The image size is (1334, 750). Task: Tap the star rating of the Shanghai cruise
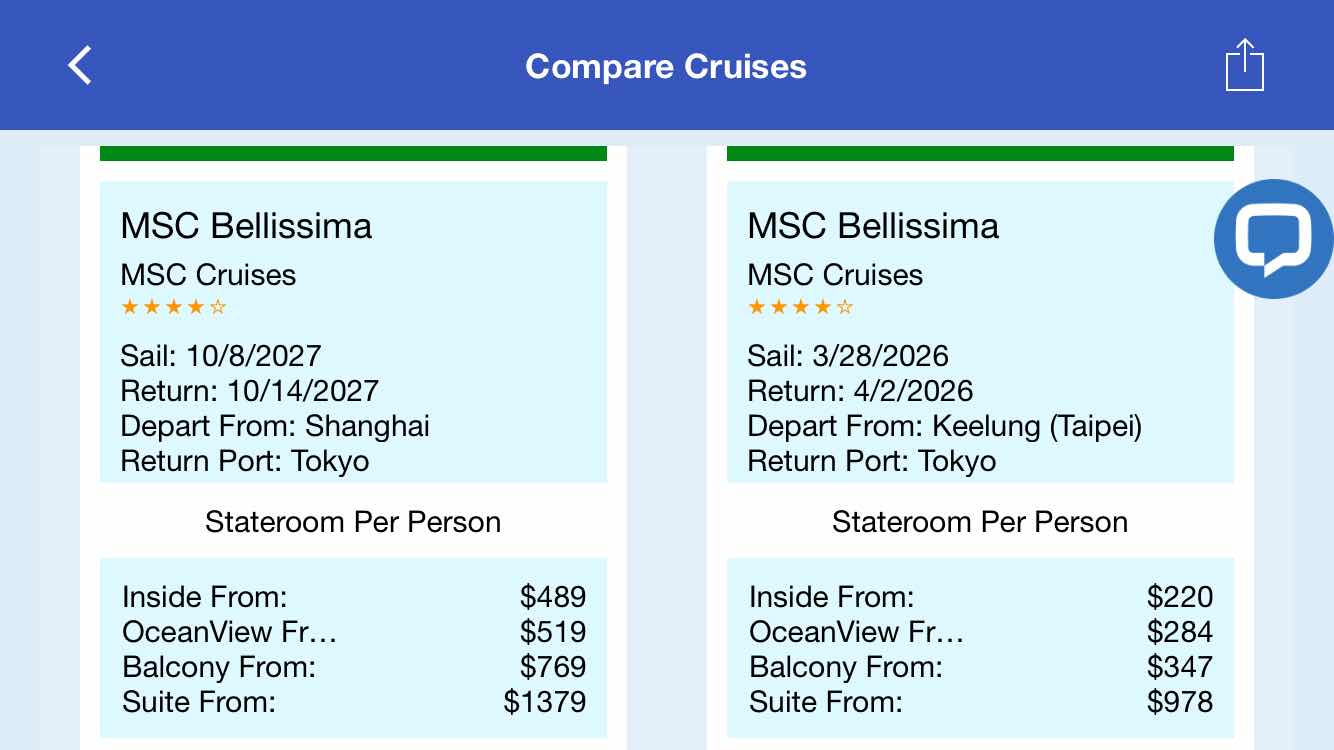tap(174, 308)
